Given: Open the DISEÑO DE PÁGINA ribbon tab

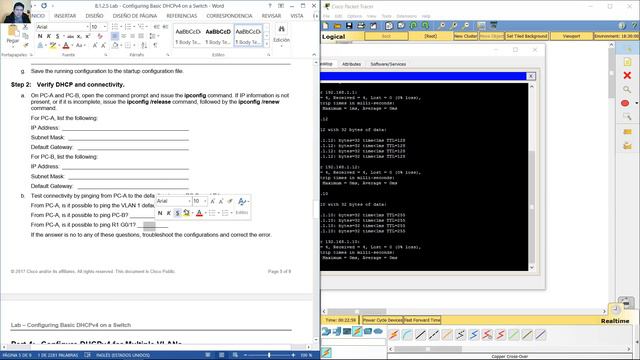Looking at the screenshot, I should coord(135,16).
